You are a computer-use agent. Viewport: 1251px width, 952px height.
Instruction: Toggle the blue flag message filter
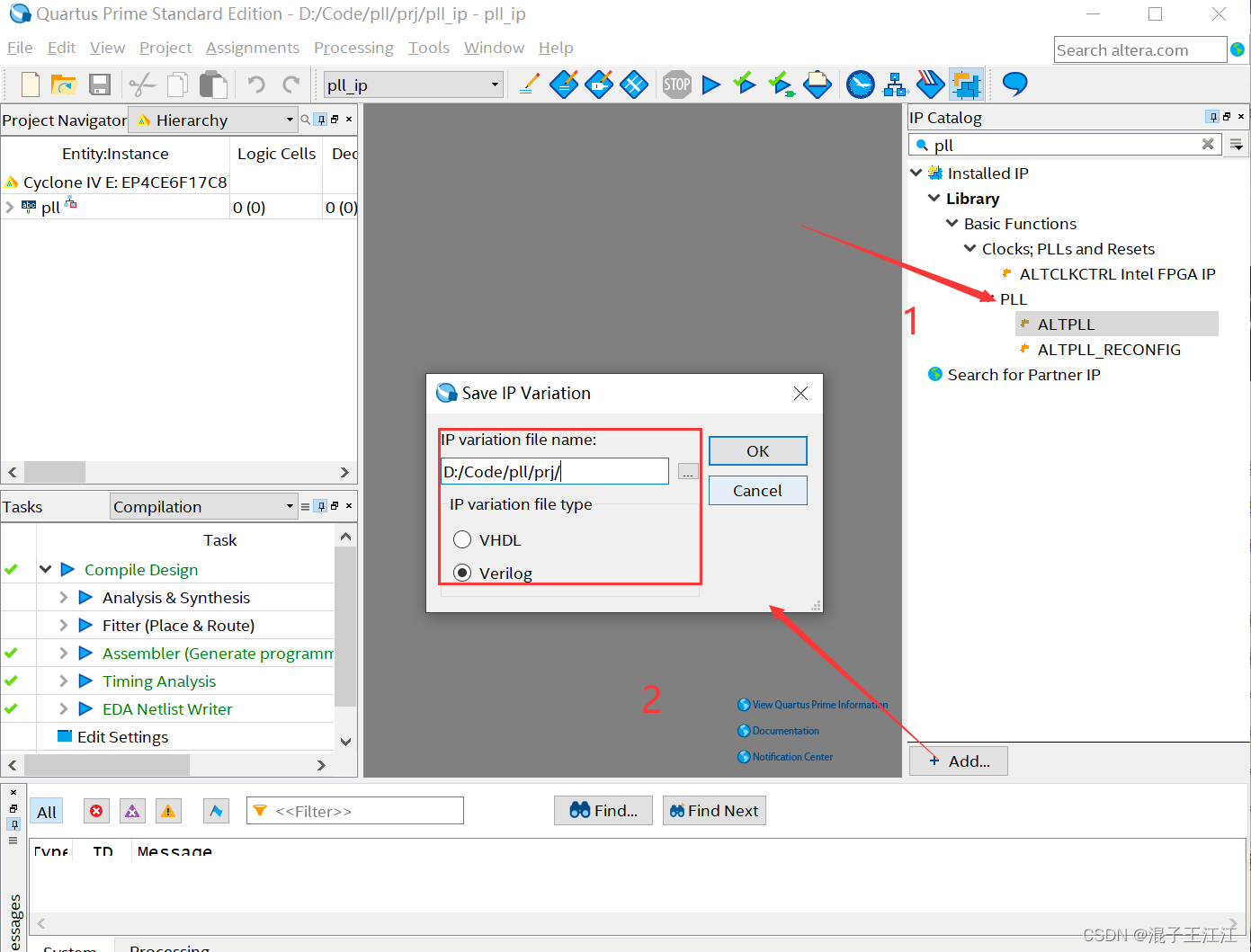[216, 811]
